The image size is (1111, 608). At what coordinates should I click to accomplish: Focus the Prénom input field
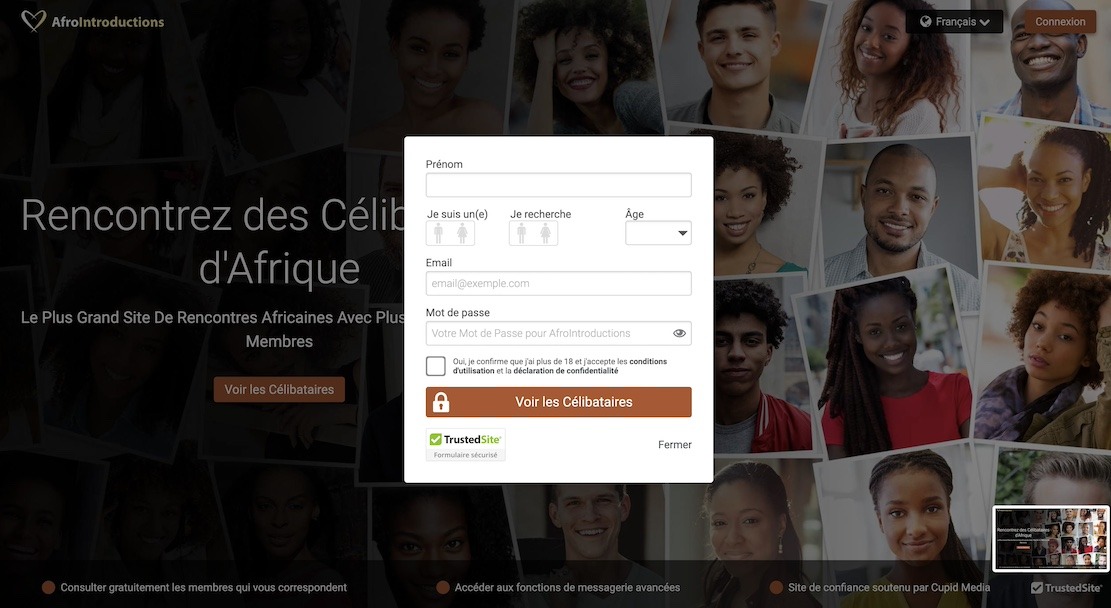(x=558, y=185)
